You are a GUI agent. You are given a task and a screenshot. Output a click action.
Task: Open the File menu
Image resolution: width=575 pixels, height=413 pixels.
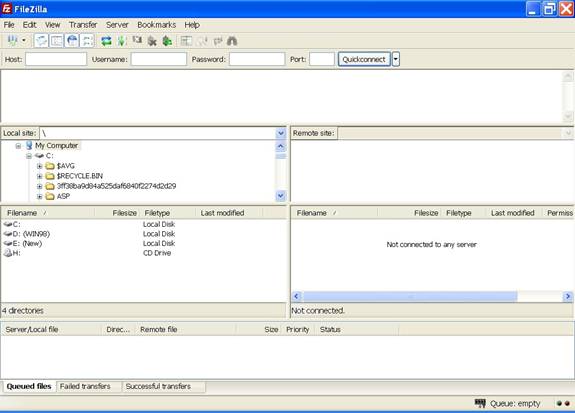(9, 25)
